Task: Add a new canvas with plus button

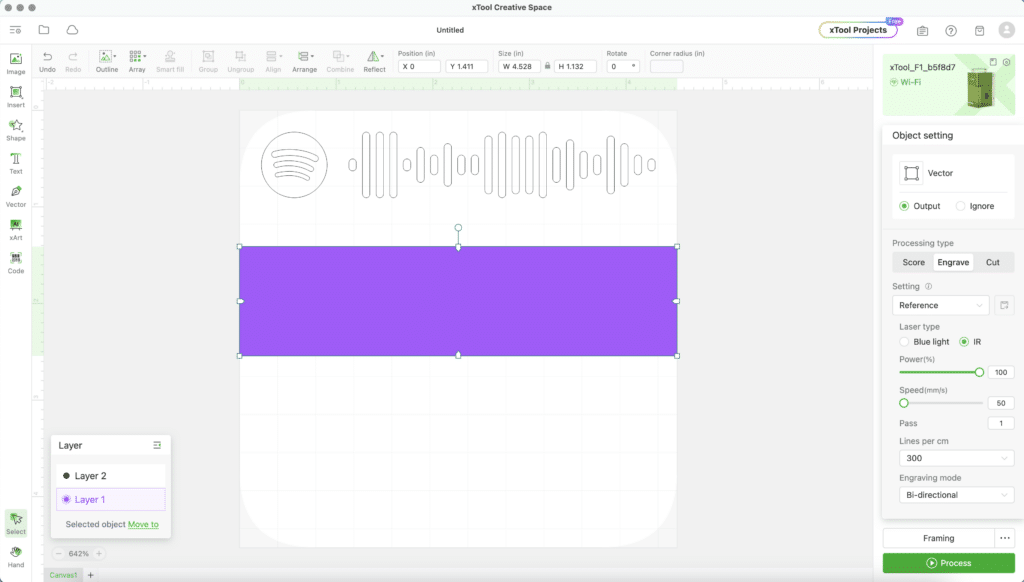Action: click(91, 575)
